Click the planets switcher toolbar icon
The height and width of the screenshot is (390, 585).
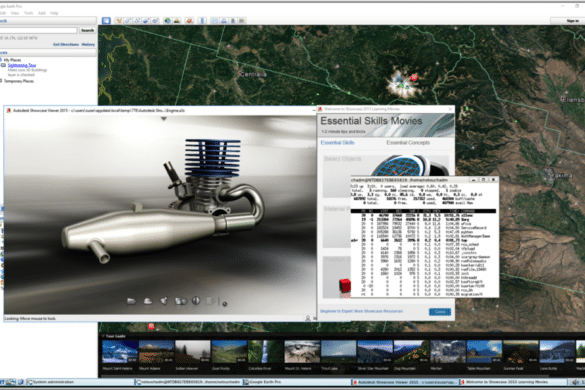tap(190, 21)
